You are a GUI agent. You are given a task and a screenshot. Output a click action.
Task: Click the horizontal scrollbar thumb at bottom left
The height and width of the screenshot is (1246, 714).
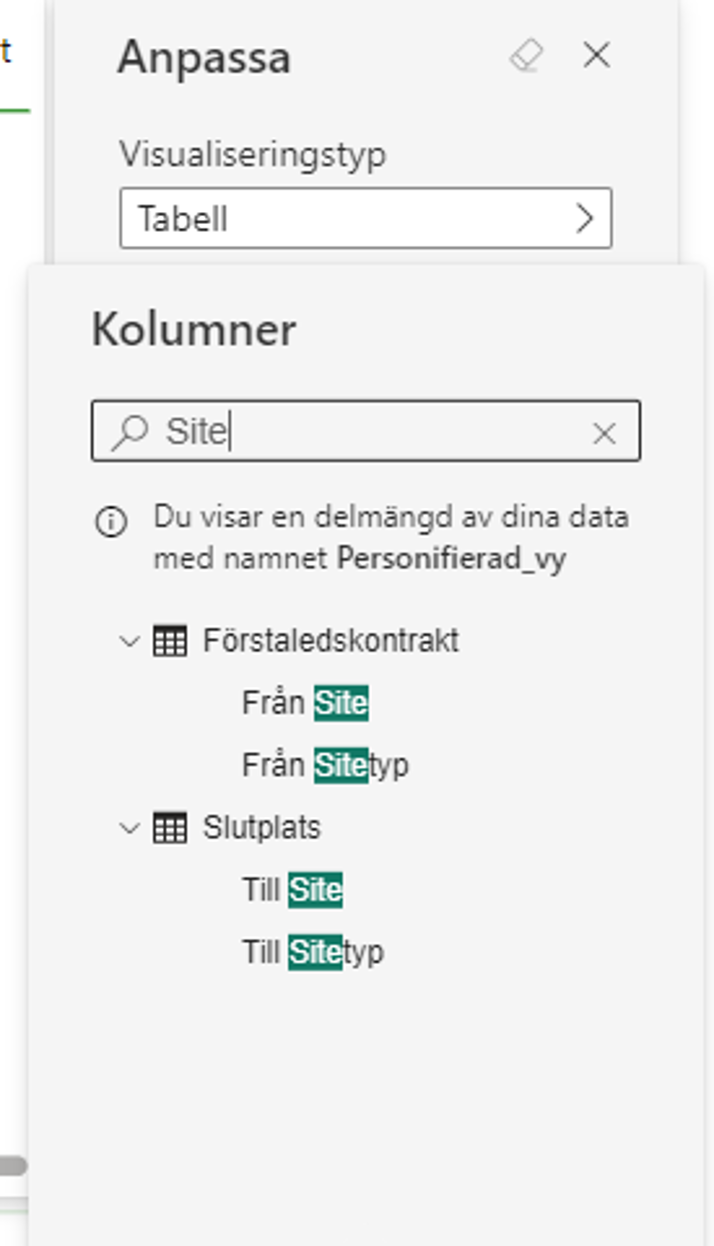coord(13,1165)
